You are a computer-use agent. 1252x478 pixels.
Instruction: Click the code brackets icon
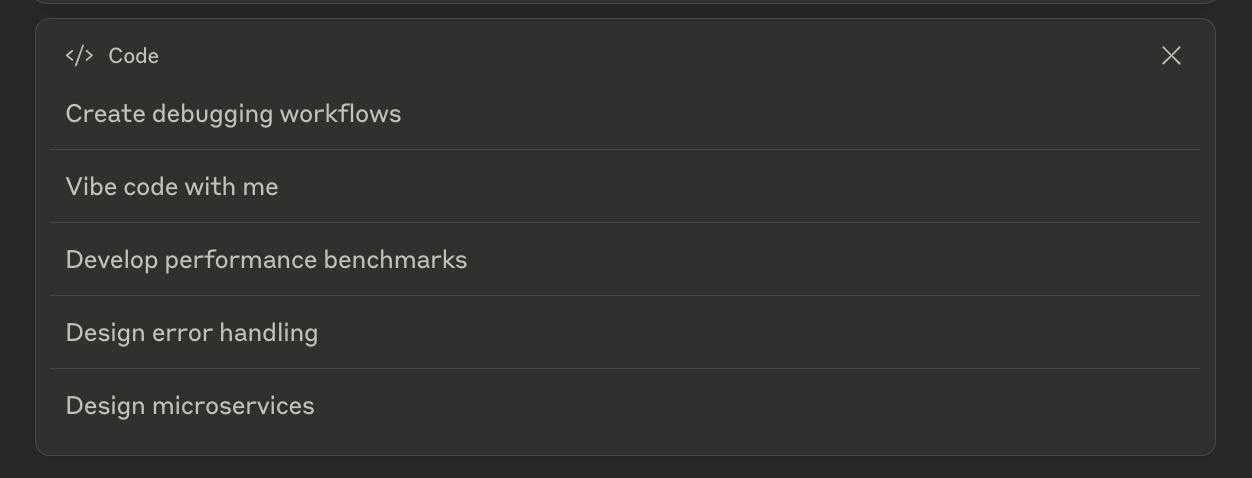(79, 56)
